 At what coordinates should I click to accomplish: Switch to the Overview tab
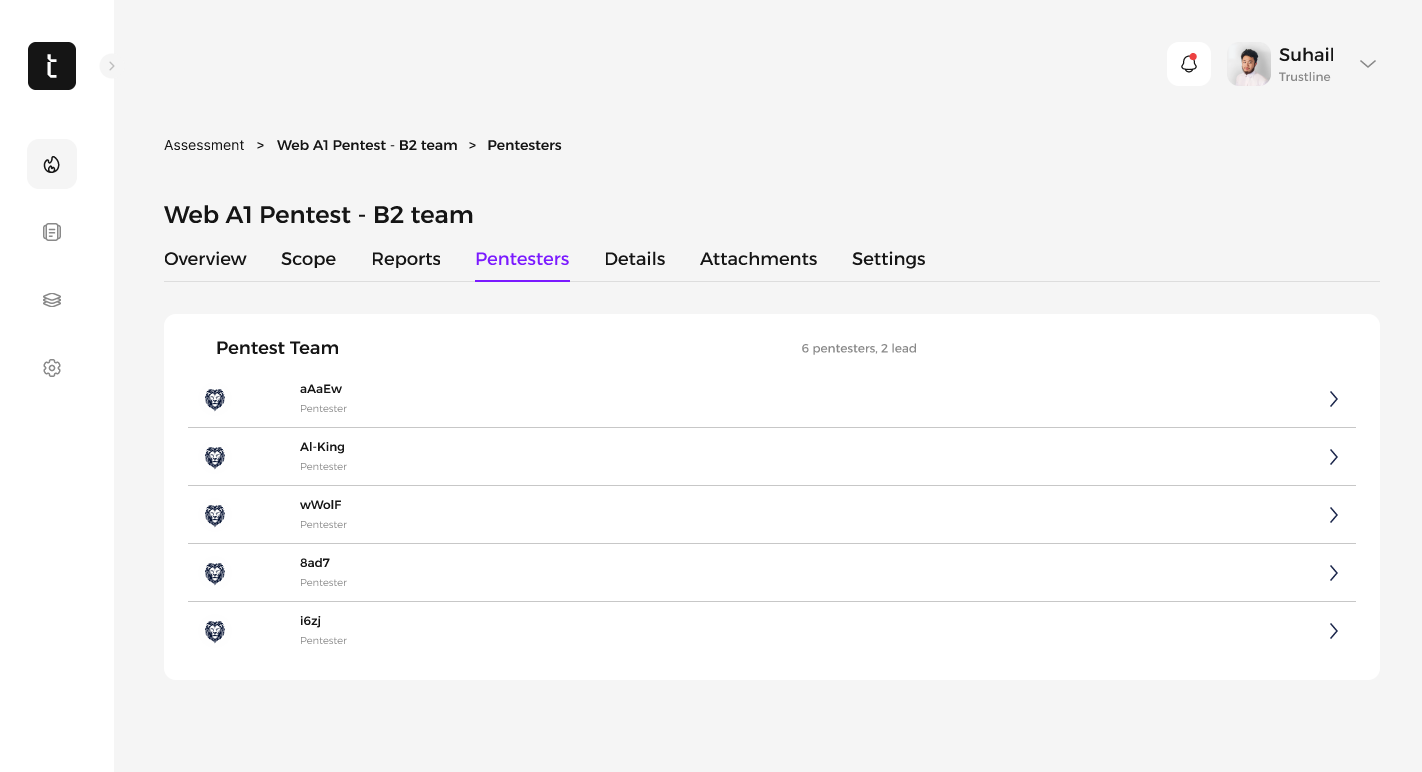click(205, 259)
